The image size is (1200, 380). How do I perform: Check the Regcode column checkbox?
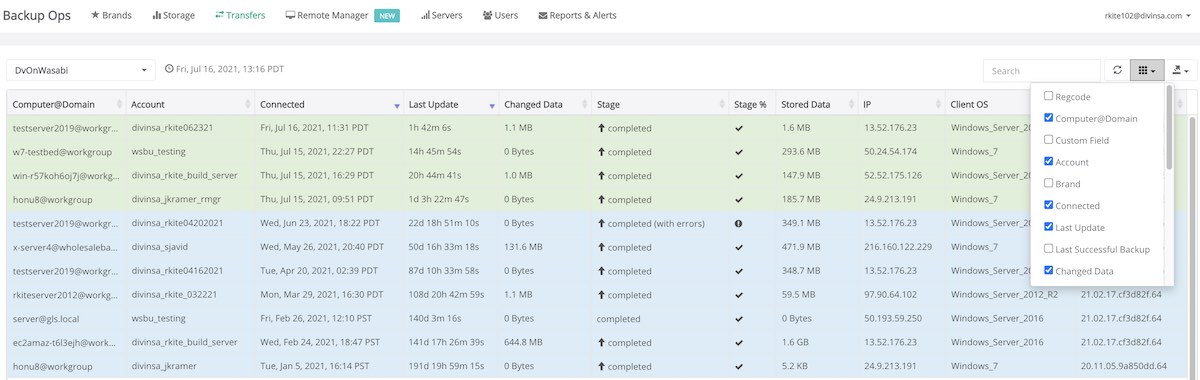pos(1048,96)
